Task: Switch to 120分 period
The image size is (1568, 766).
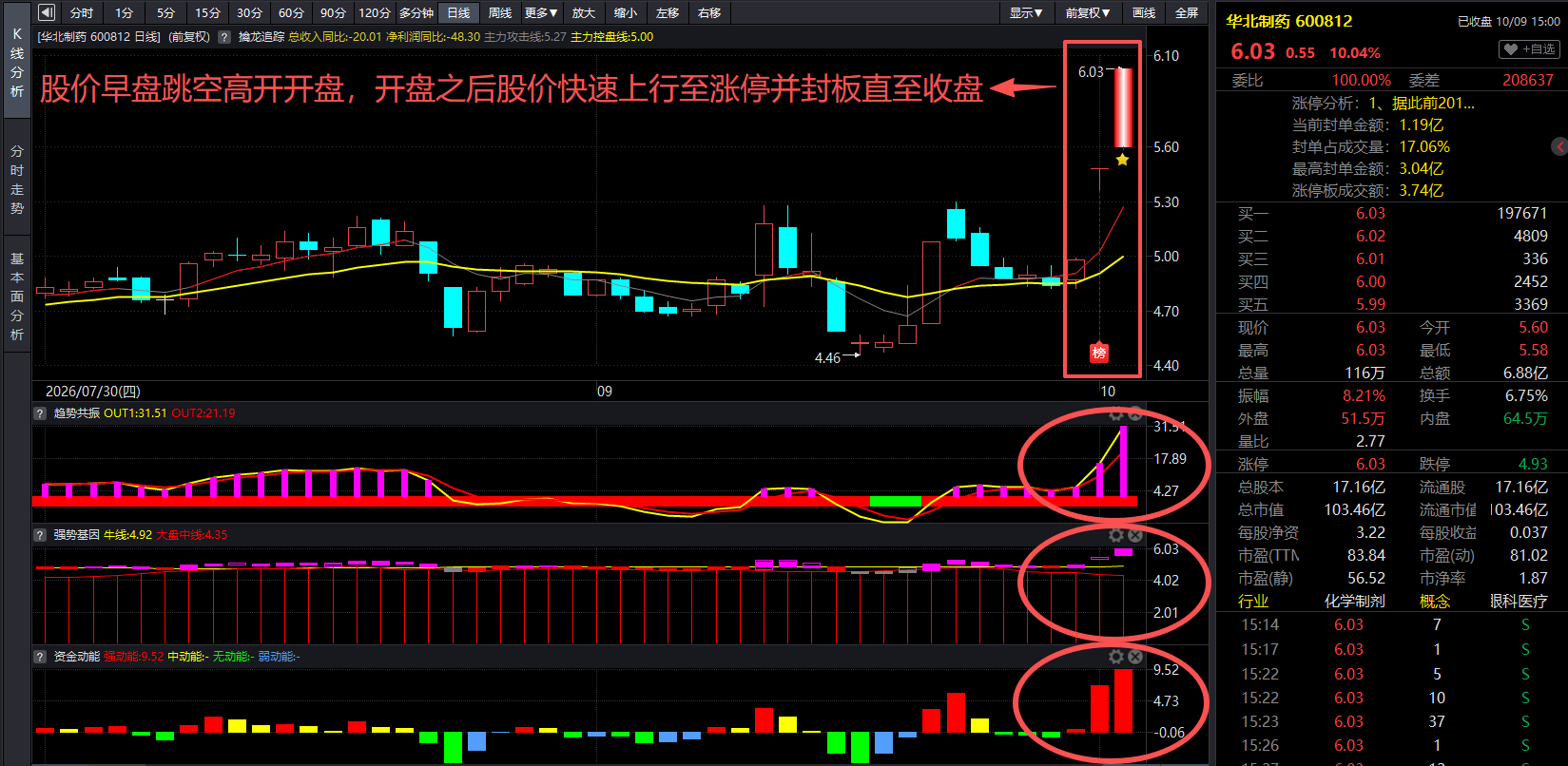Action: click(375, 12)
